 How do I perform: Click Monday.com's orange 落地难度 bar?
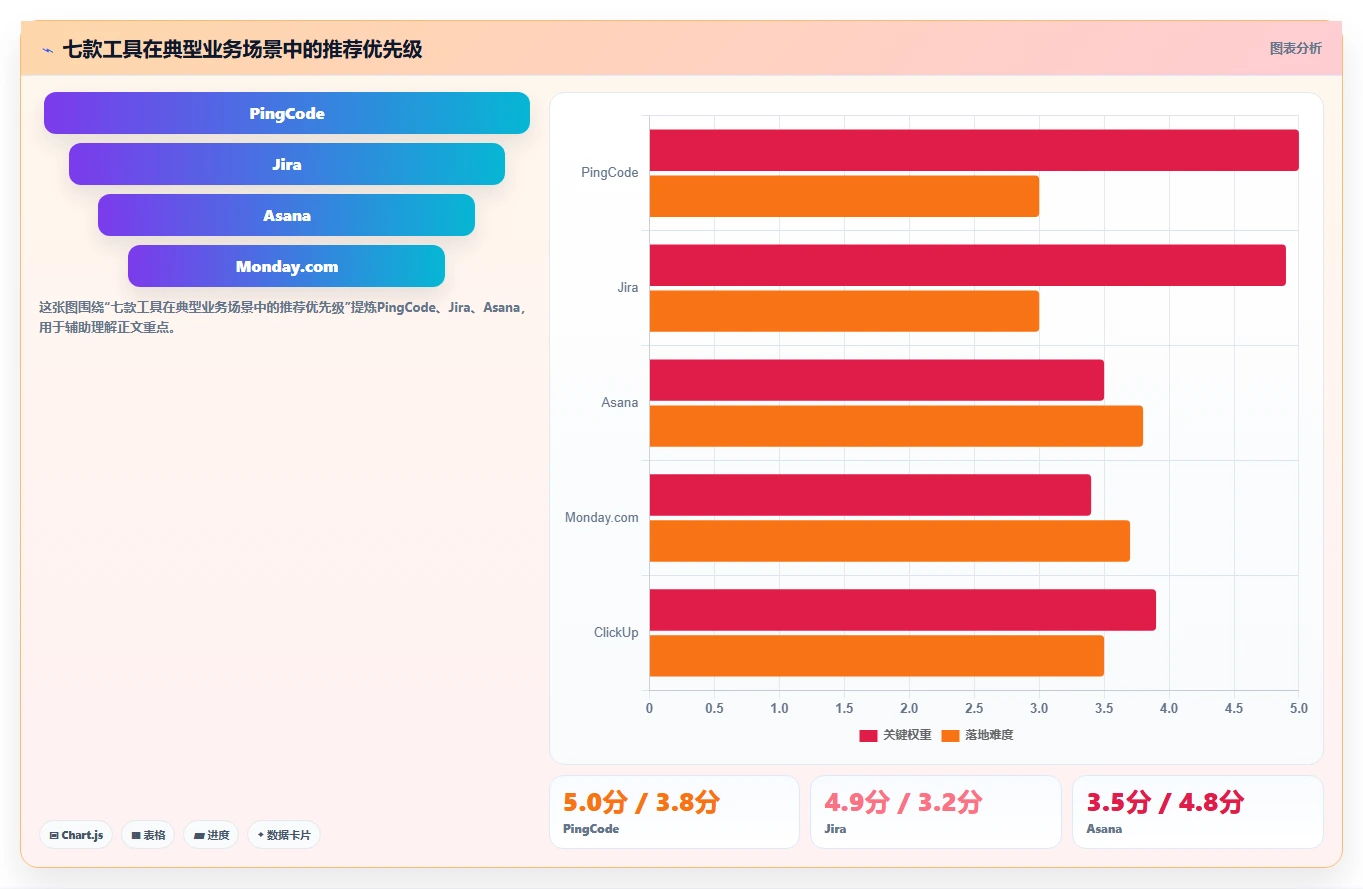[x=890, y=541]
